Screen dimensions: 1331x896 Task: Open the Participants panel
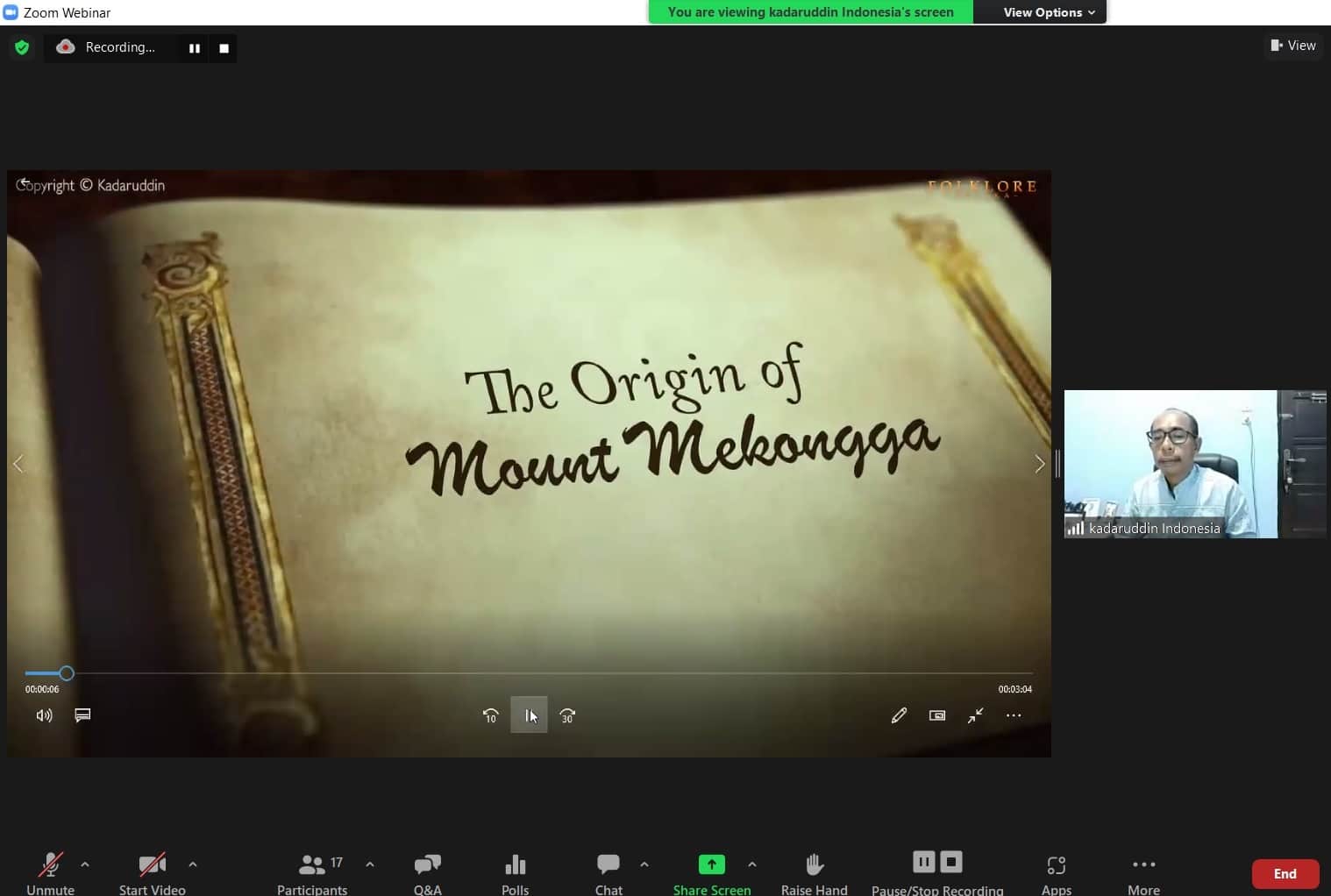(x=312, y=872)
